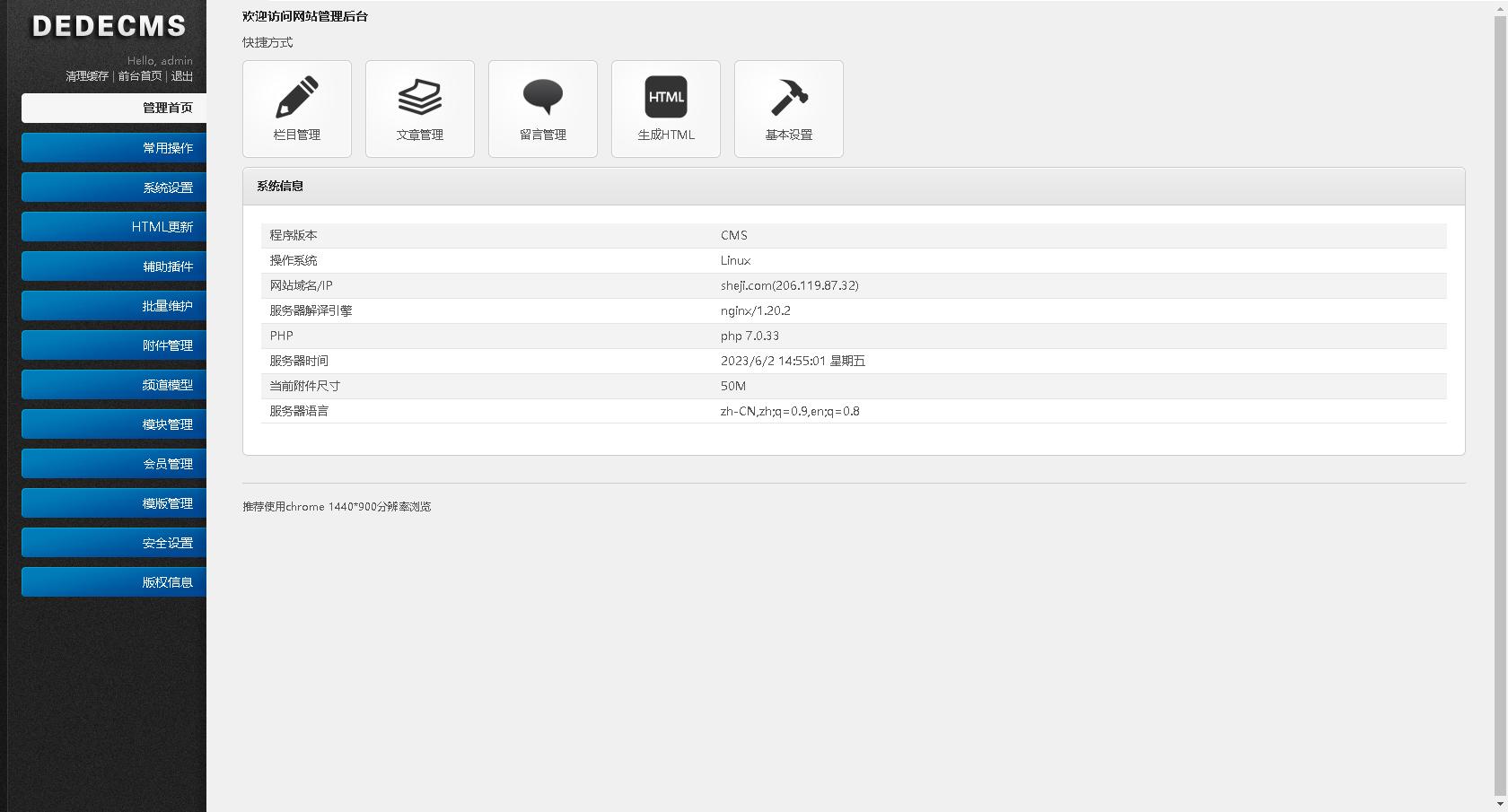Select the 管理首页 sidebar tab
Image resolution: width=1508 pixels, height=812 pixels.
pyautogui.click(x=113, y=108)
